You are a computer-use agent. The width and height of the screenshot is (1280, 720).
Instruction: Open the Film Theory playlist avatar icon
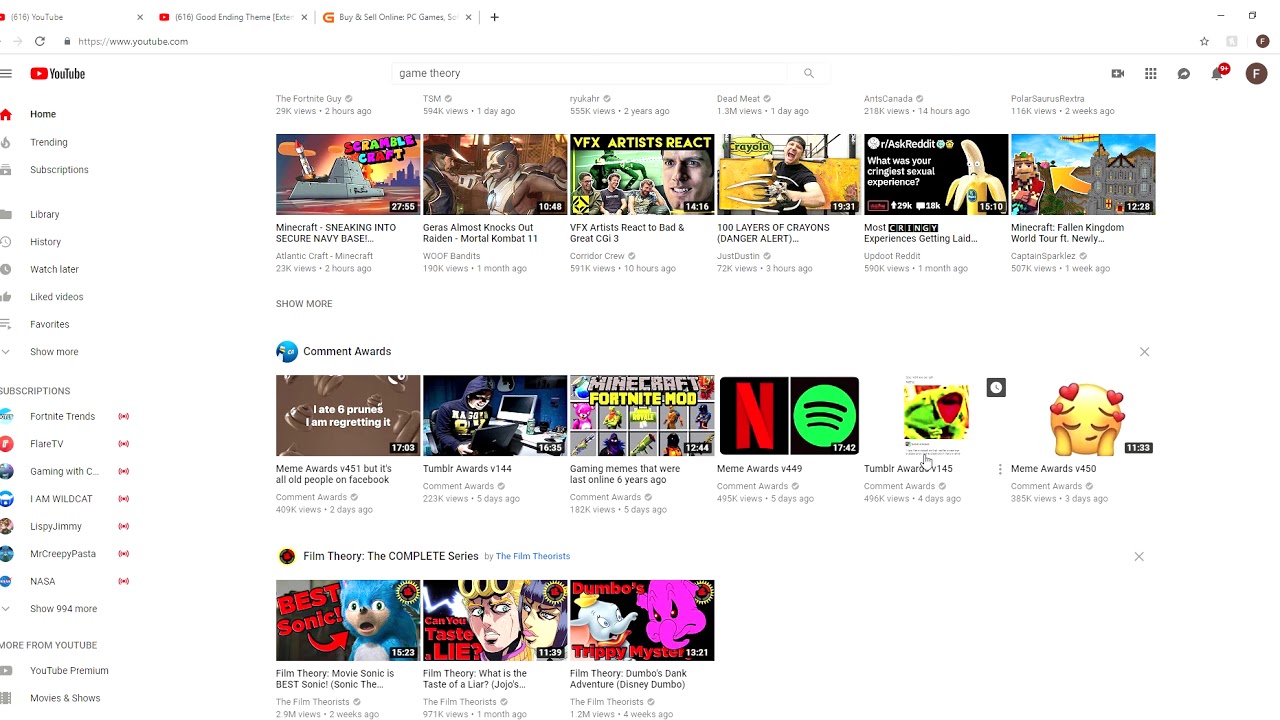click(x=287, y=556)
